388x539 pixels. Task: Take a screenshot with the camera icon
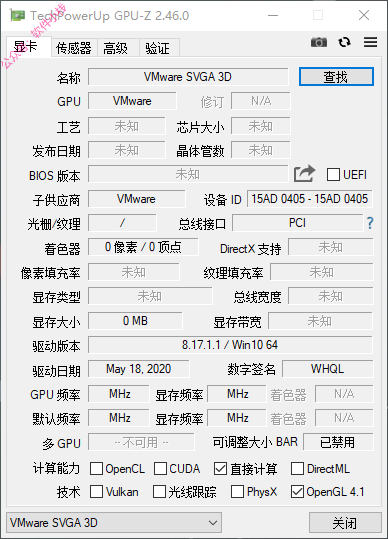point(319,42)
